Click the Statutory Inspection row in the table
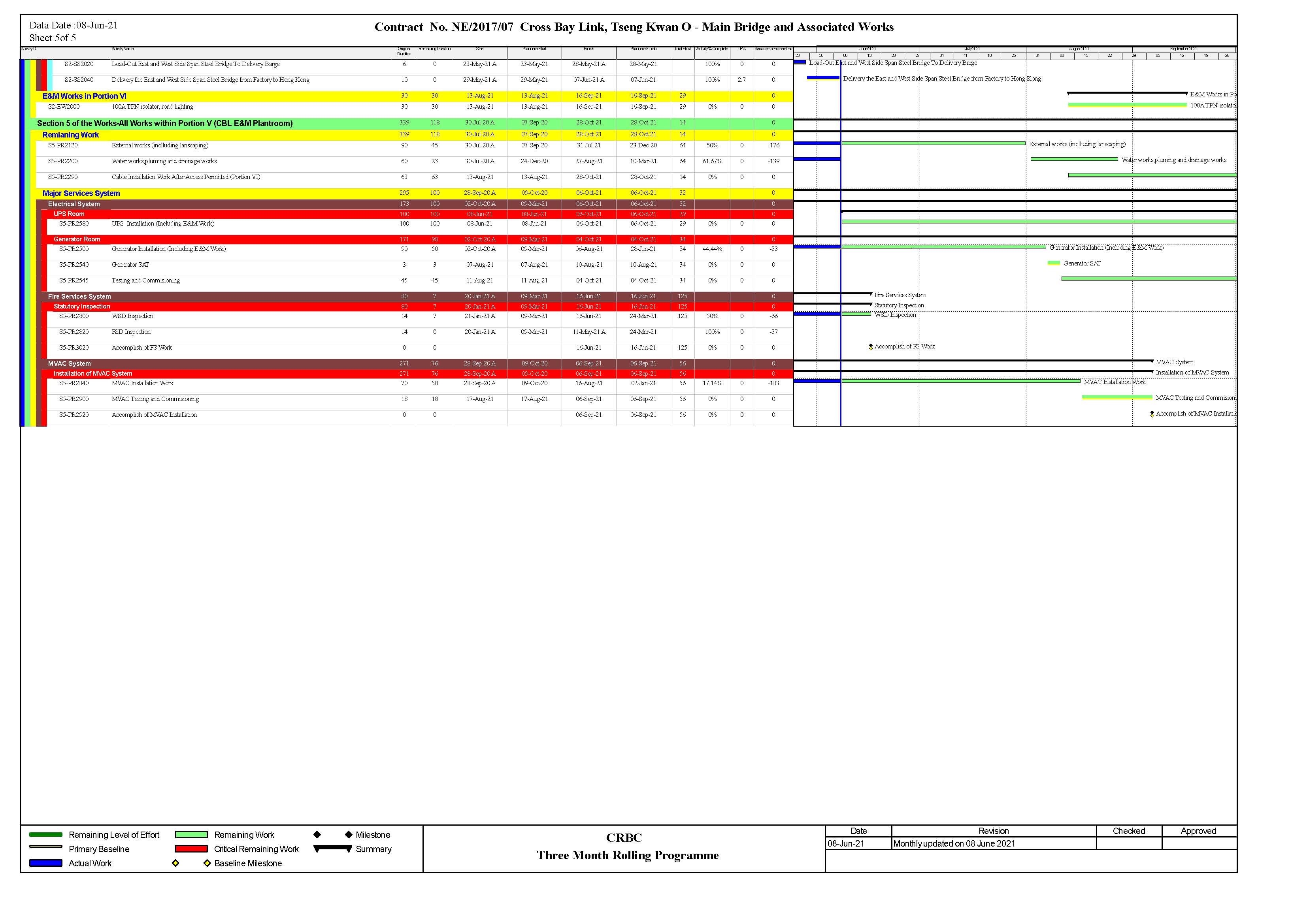 pyautogui.click(x=420, y=307)
